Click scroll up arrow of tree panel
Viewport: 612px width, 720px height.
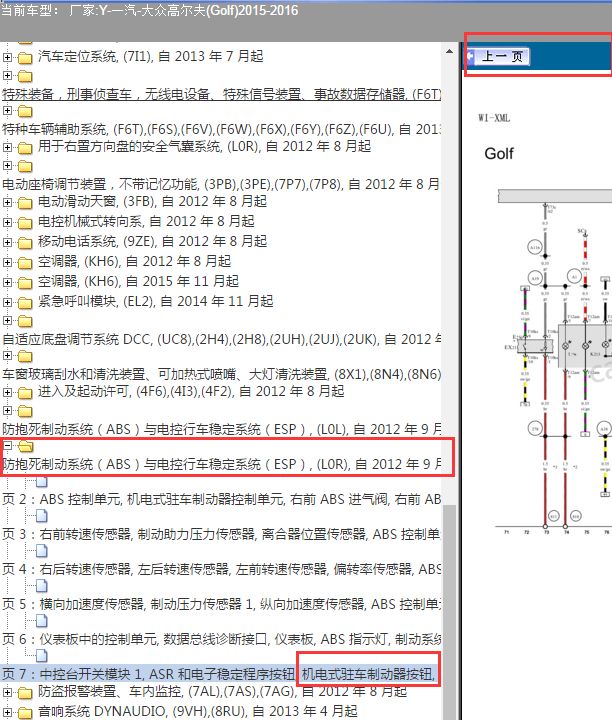point(449,51)
